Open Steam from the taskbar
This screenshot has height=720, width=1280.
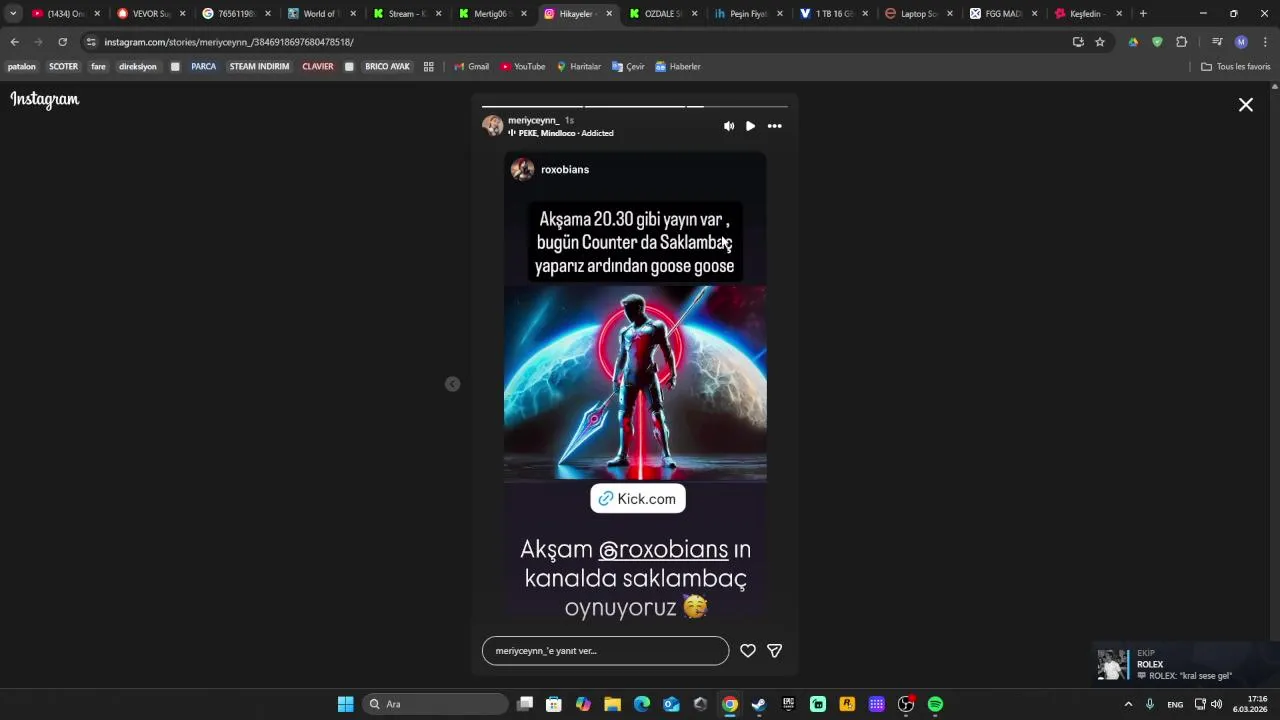click(759, 704)
